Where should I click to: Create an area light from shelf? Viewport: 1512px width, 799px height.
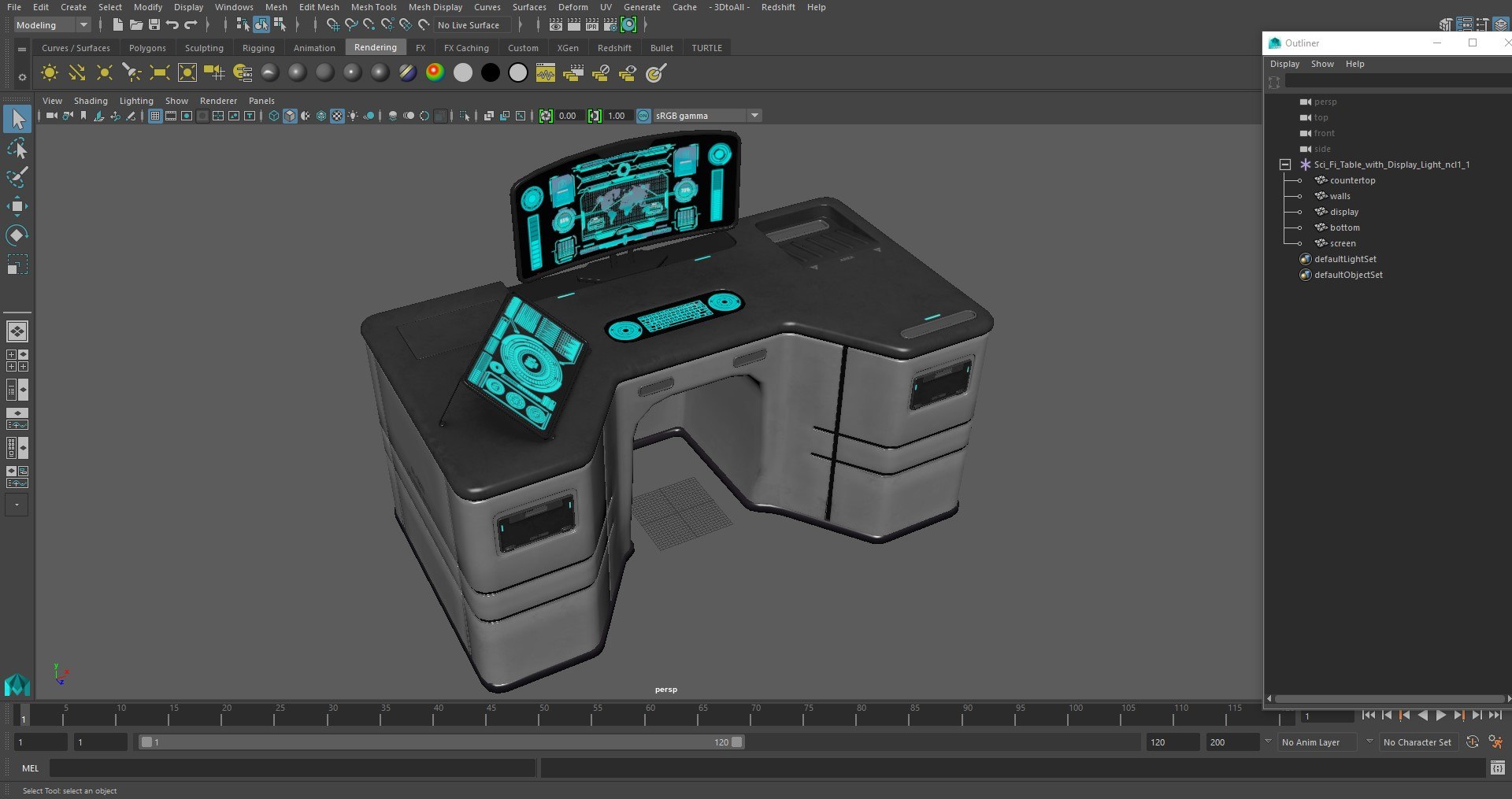pos(160,73)
